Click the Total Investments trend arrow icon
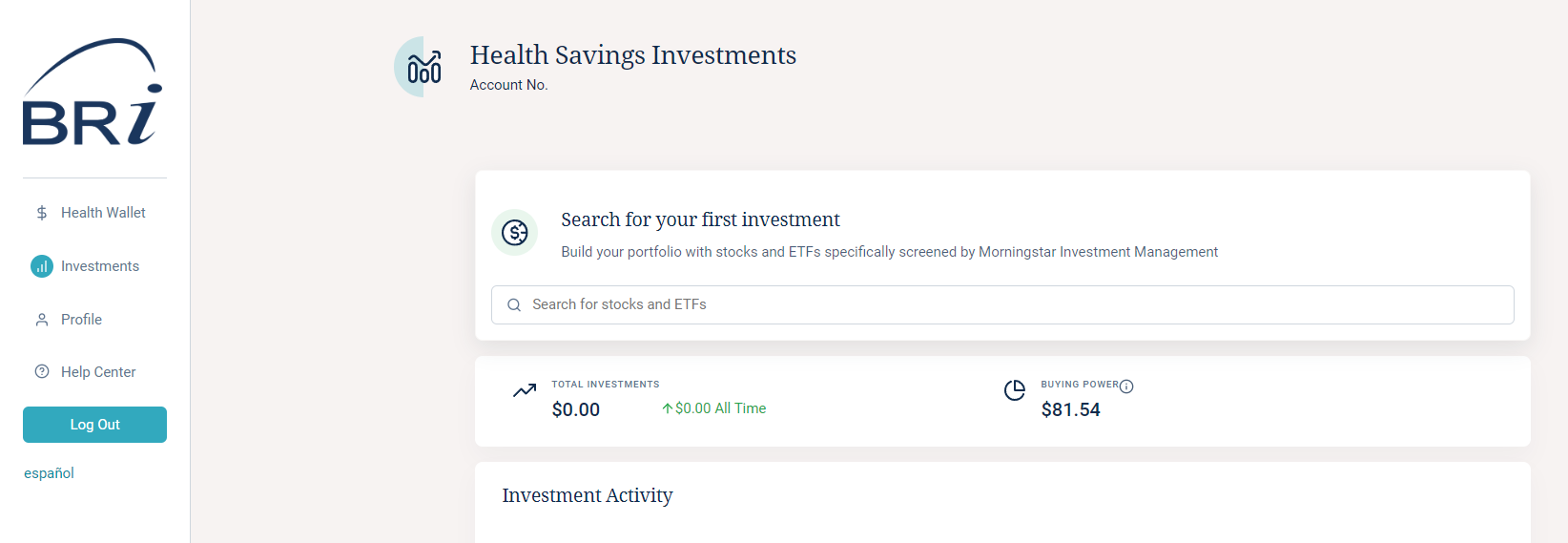The image size is (1568, 543). [x=525, y=390]
